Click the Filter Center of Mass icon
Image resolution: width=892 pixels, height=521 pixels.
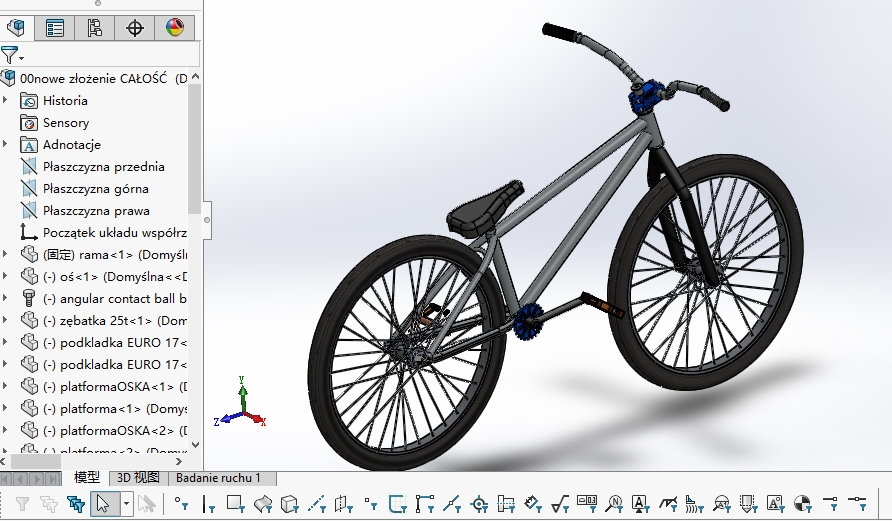click(803, 504)
